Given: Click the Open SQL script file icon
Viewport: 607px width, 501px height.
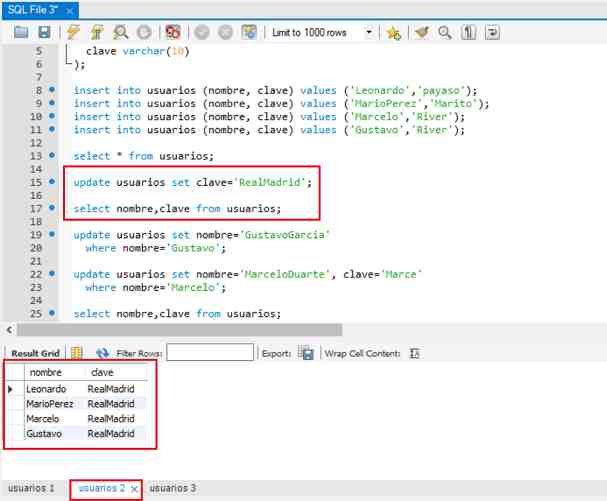Looking at the screenshot, I should 21,32.
